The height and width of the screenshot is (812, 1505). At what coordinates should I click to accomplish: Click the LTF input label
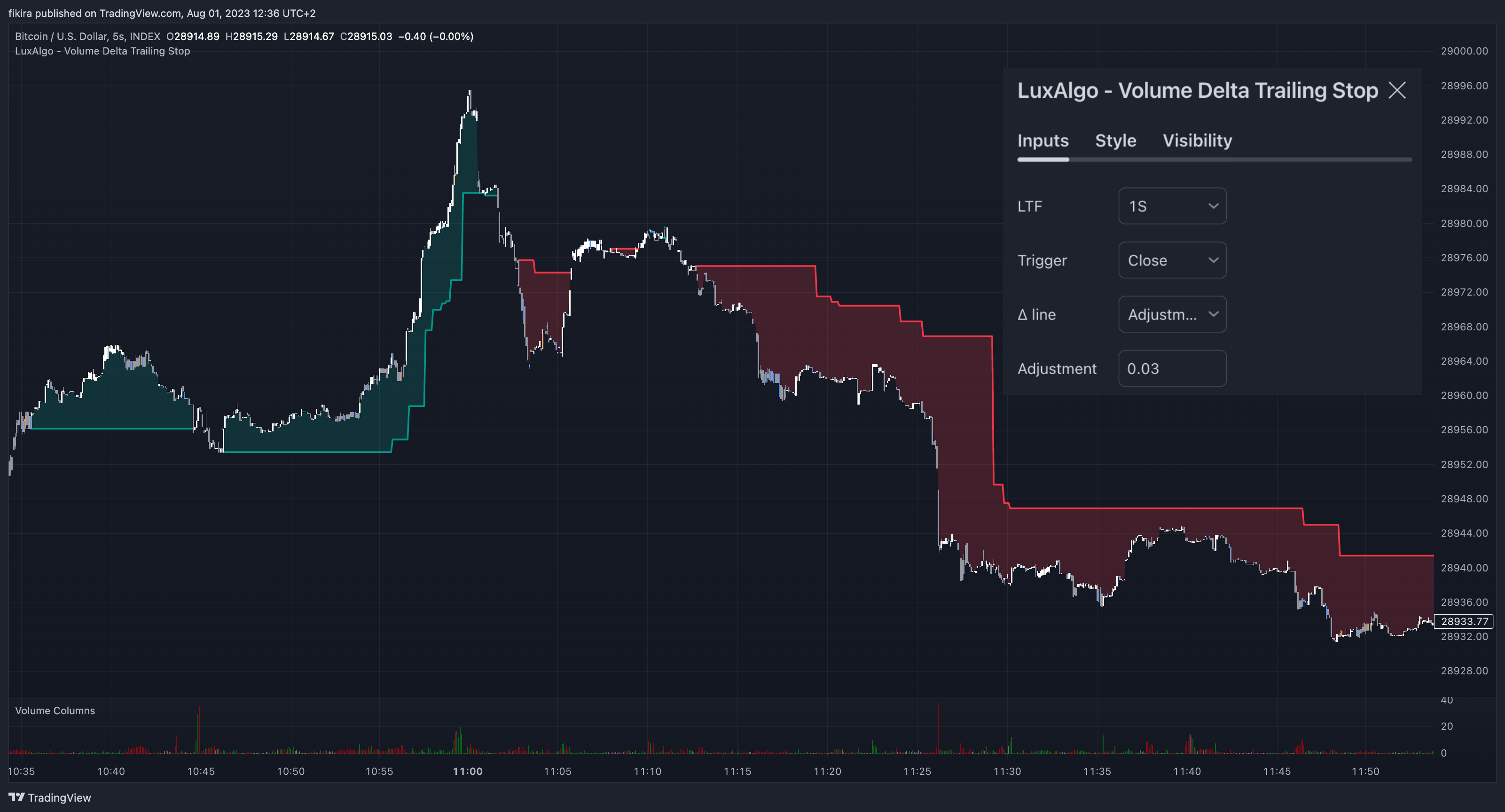click(x=1029, y=206)
